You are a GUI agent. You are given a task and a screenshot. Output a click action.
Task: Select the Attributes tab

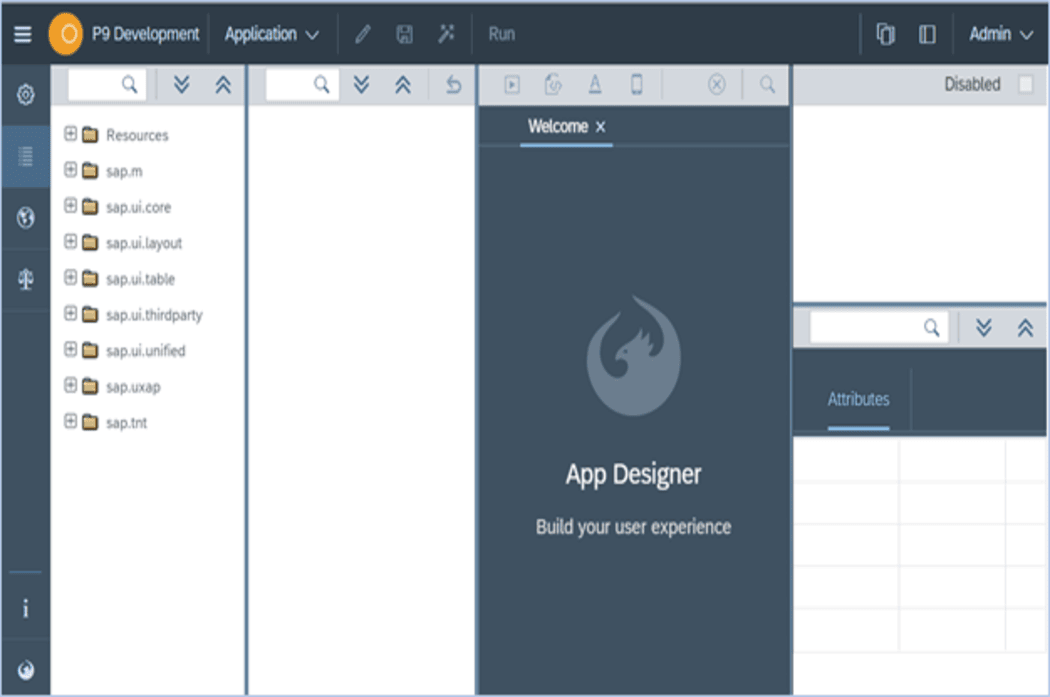pos(858,400)
